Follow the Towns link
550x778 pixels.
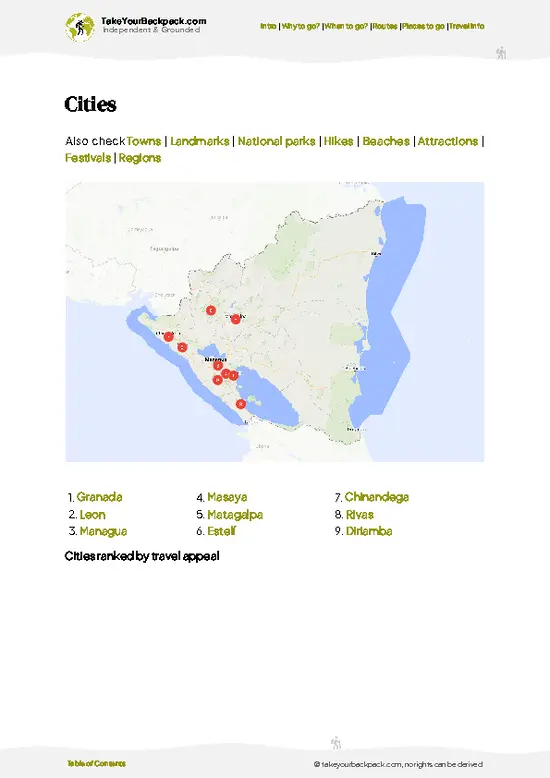point(143,141)
